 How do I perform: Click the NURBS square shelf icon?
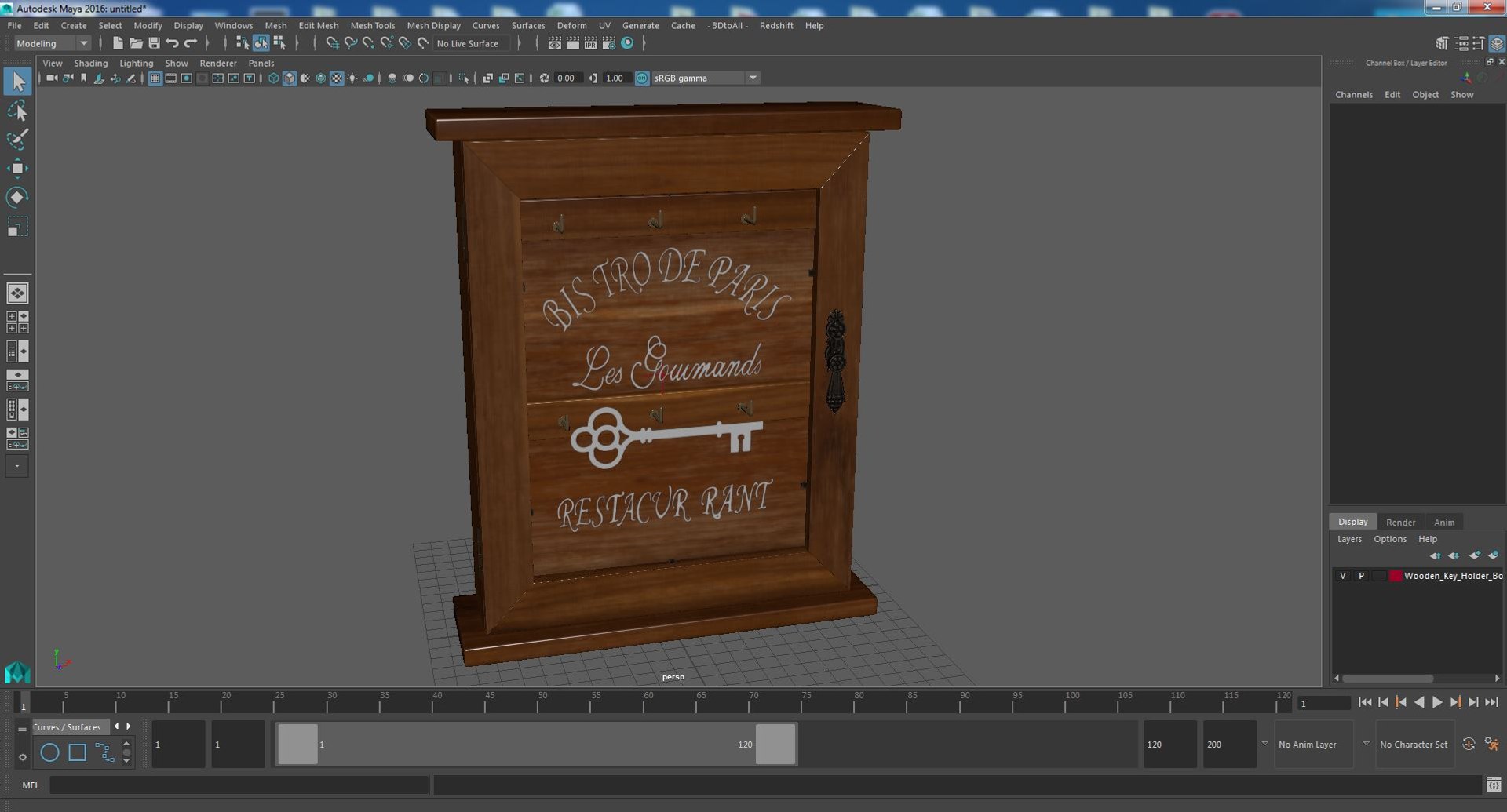[77, 752]
